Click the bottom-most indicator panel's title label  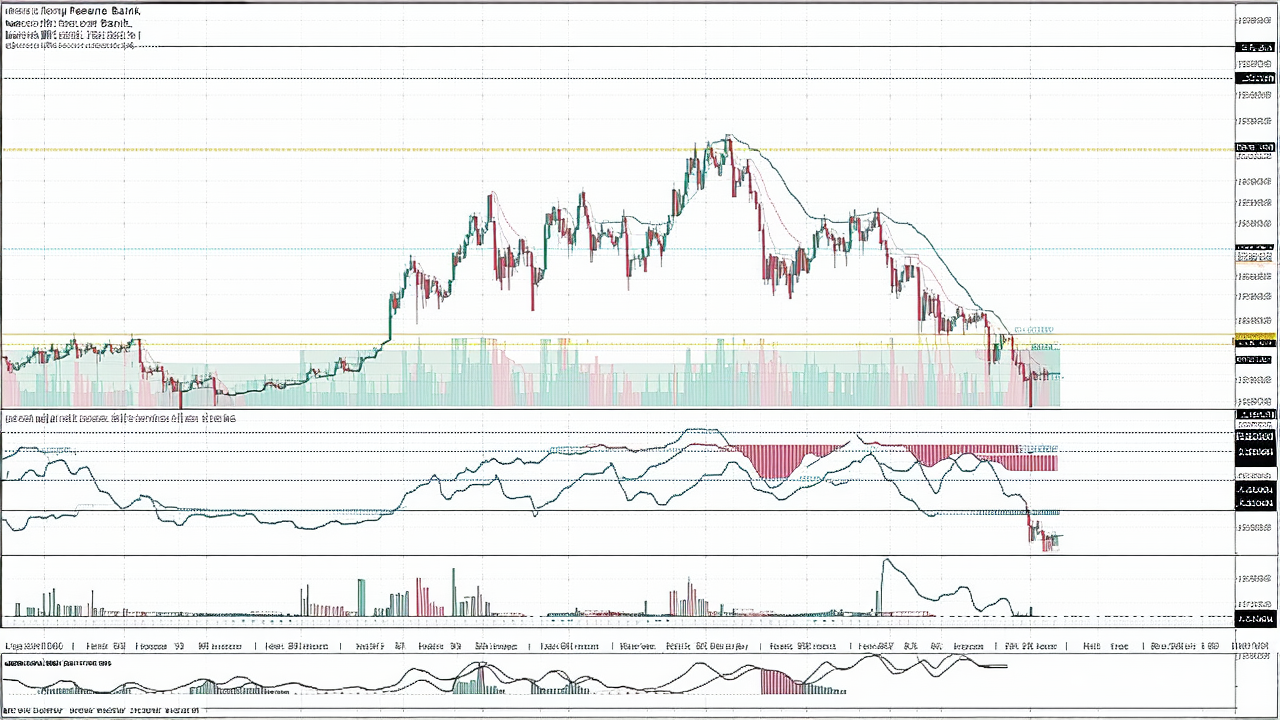tap(58, 662)
